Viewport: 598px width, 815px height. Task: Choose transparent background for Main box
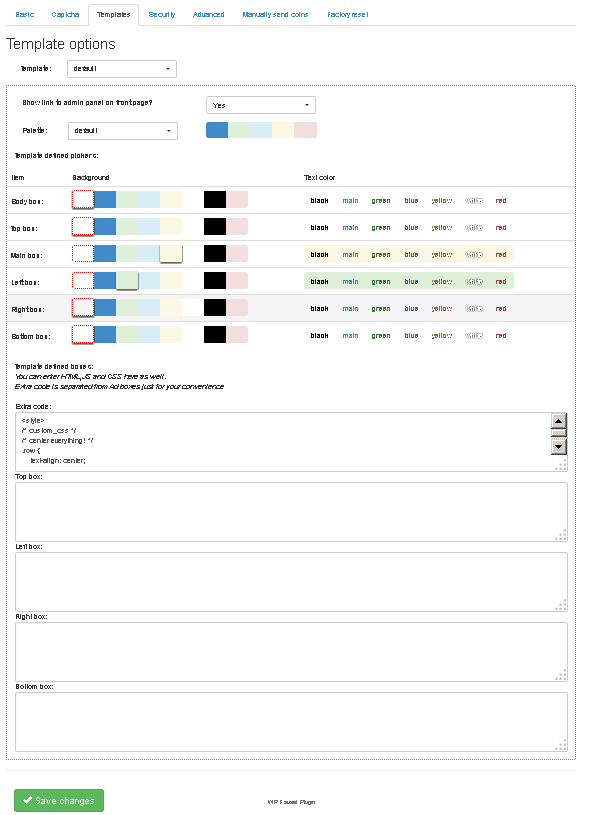point(83,254)
